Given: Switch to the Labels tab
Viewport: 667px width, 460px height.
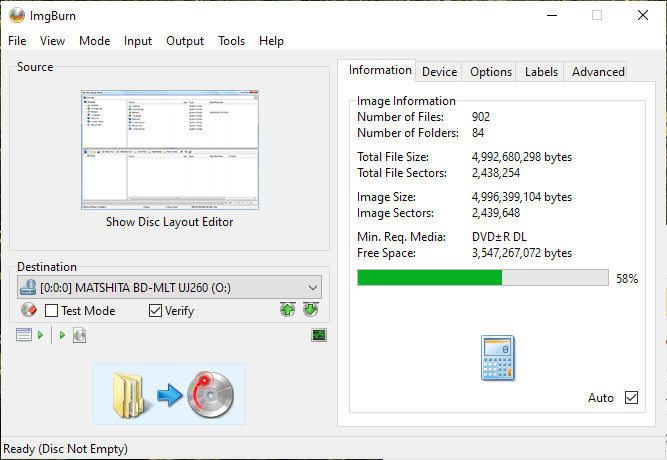Looking at the screenshot, I should pyautogui.click(x=541, y=71).
